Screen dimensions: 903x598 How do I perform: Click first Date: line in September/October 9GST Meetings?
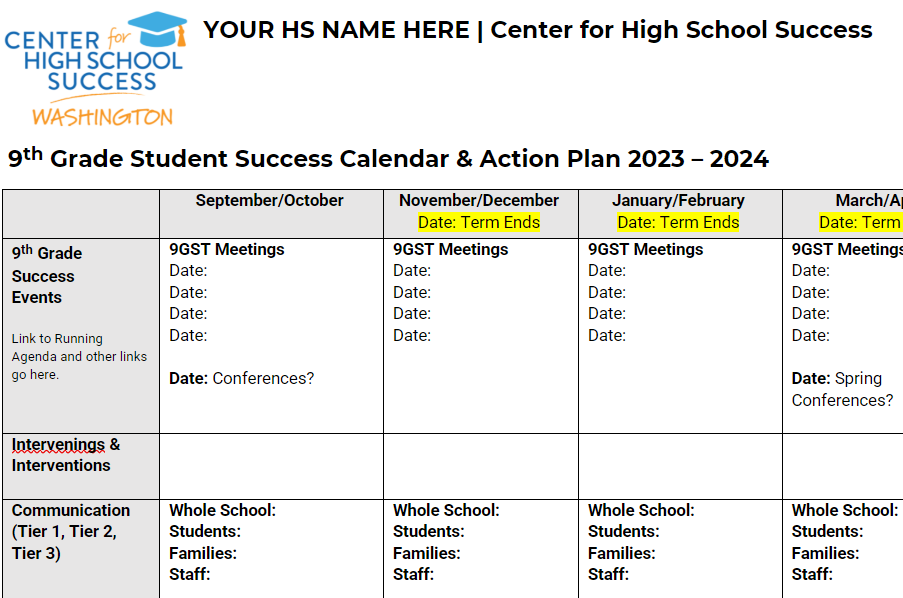[188, 271]
